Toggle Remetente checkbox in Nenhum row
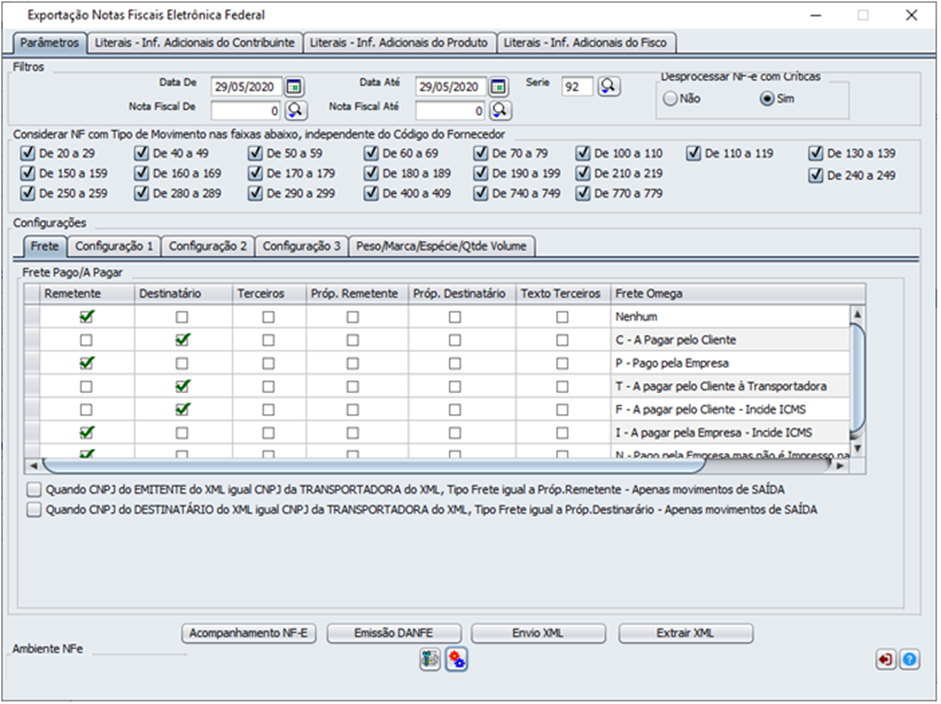 (x=87, y=316)
